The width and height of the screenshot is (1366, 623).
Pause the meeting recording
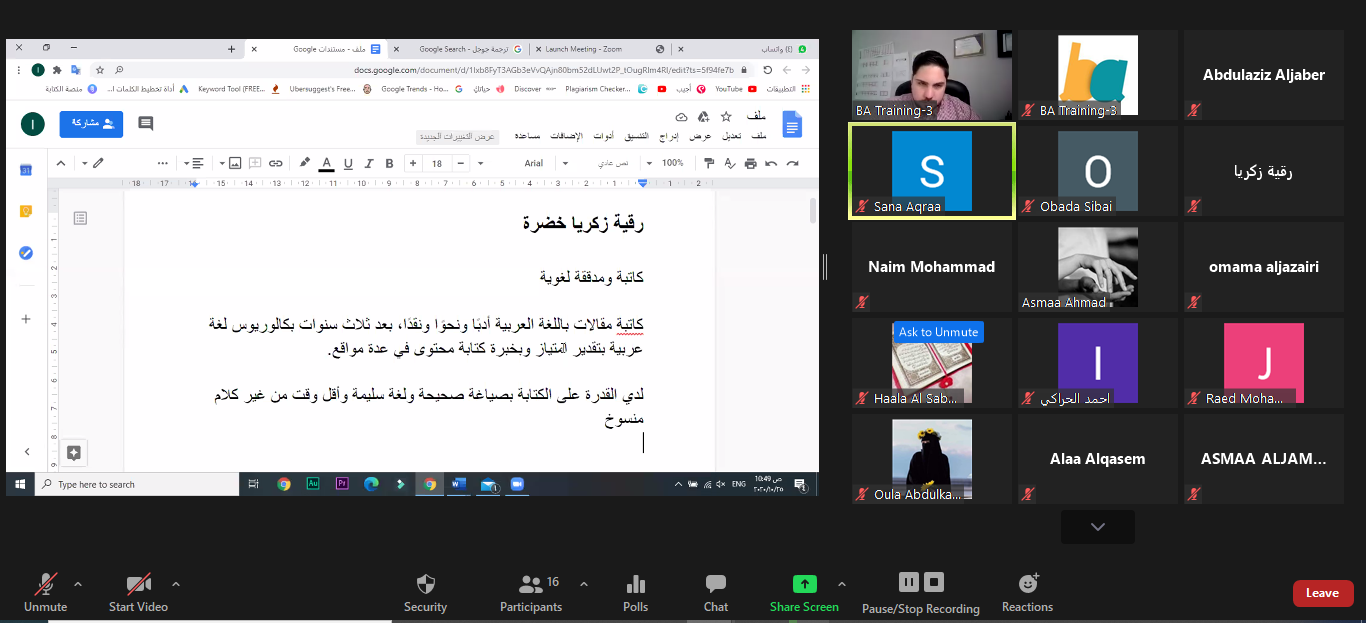coord(908,582)
